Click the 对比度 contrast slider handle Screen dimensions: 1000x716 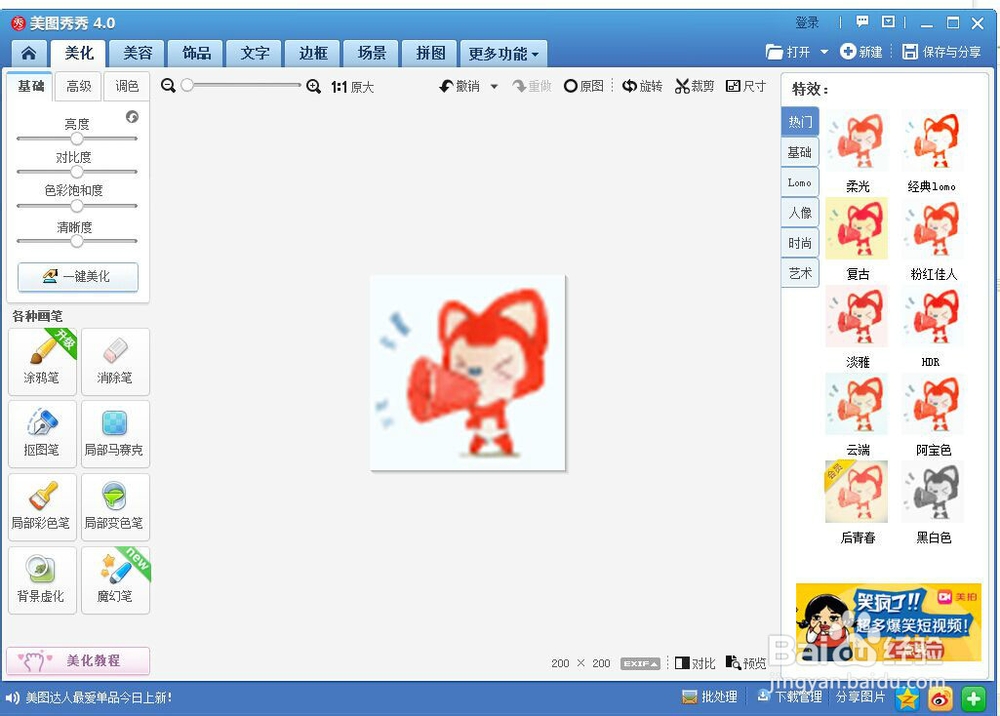tap(77, 172)
